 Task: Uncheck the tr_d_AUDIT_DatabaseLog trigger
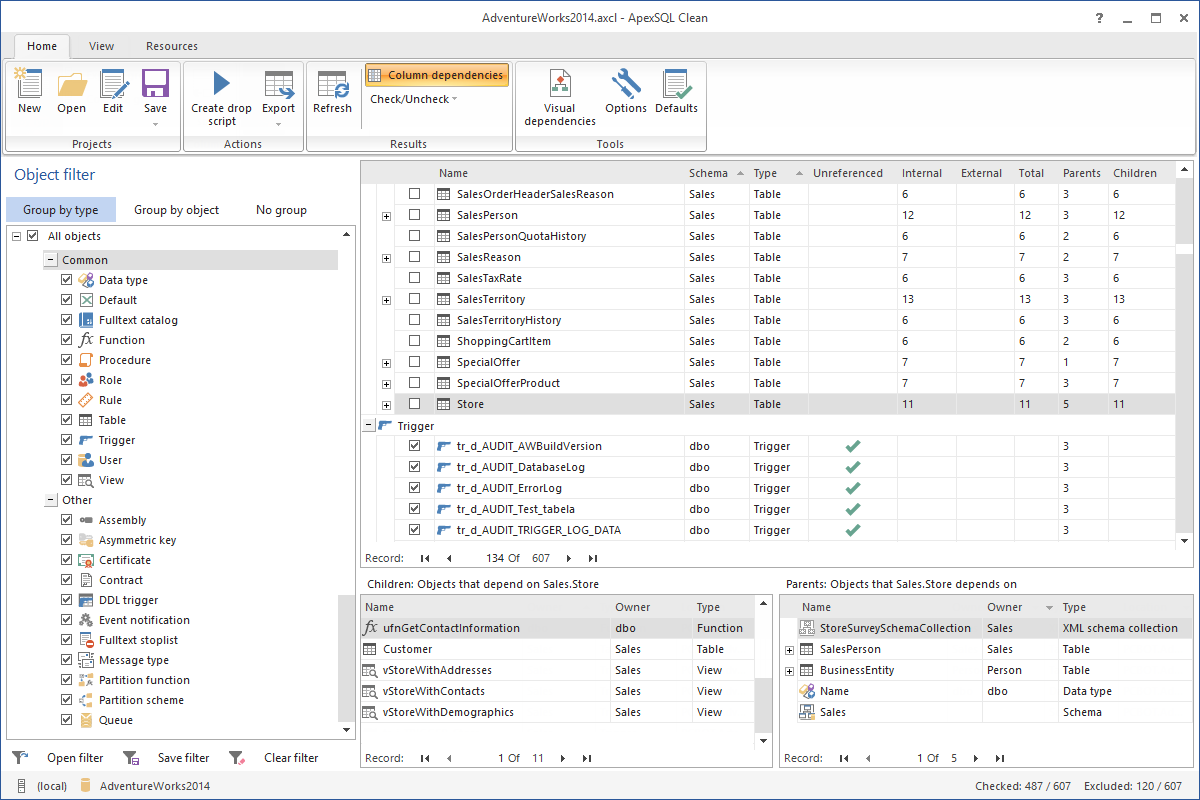coord(414,466)
